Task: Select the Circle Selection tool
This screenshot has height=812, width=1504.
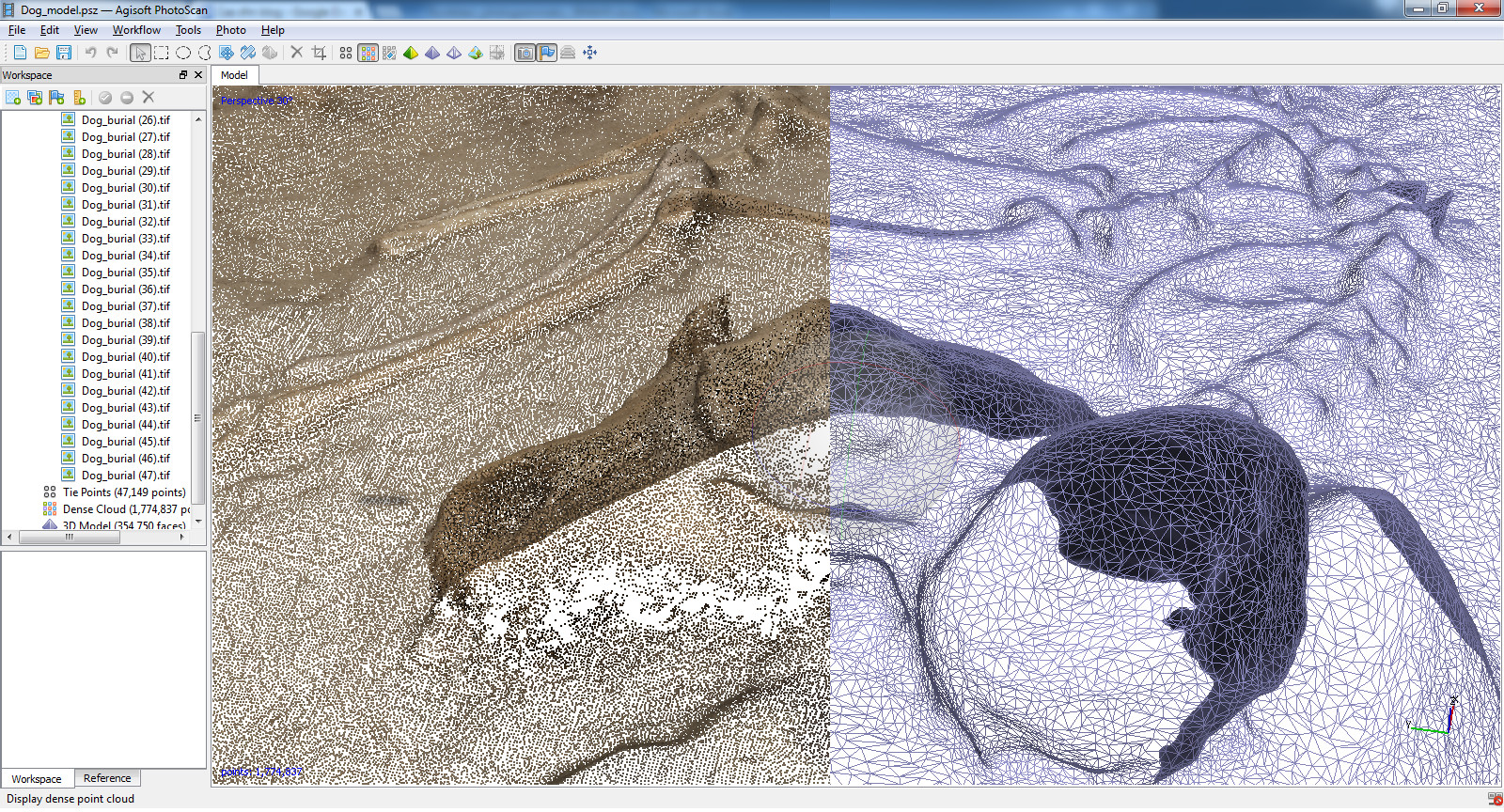Action: [183, 53]
